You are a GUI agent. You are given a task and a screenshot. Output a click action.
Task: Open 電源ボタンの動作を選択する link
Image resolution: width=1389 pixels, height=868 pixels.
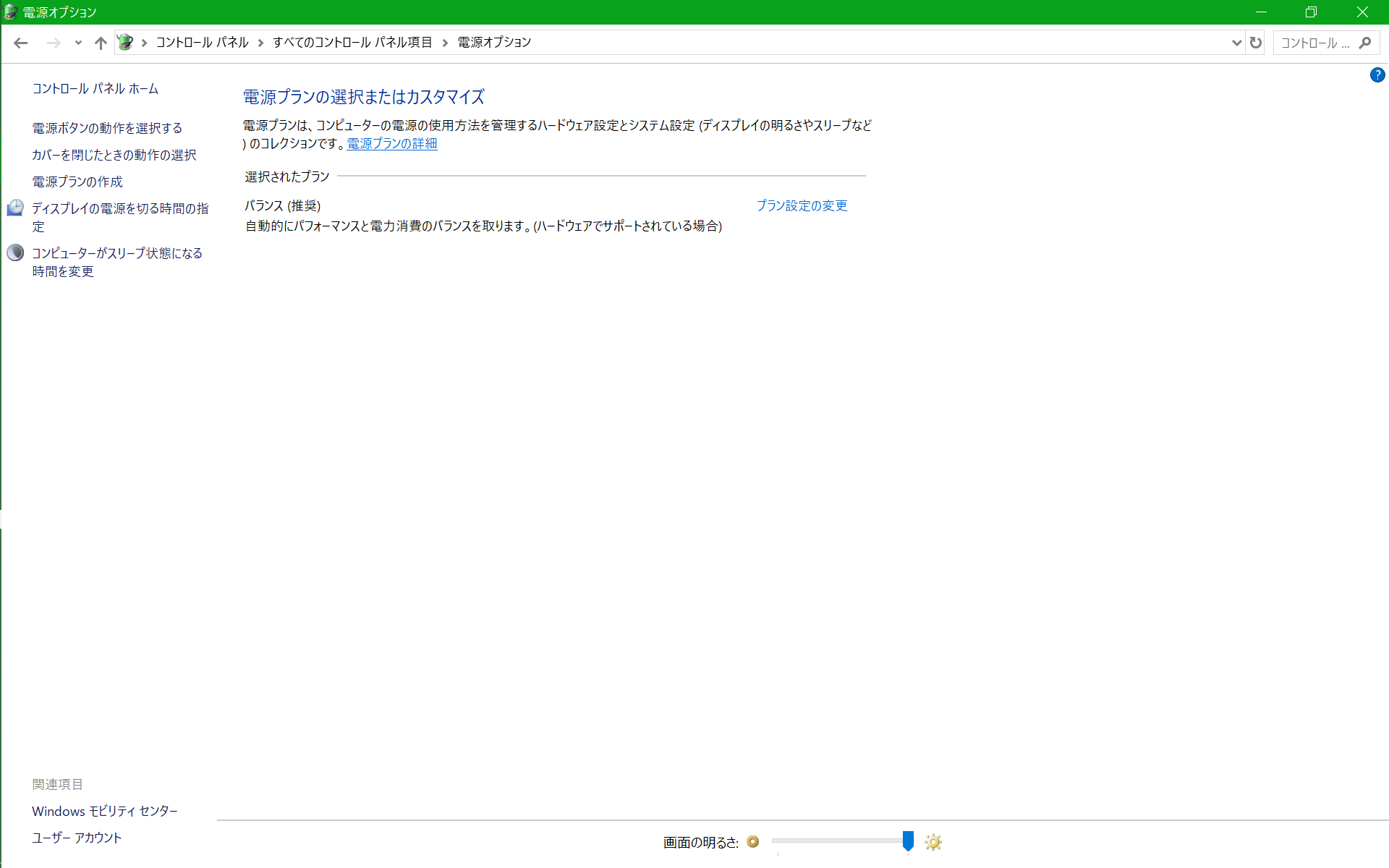pos(107,128)
